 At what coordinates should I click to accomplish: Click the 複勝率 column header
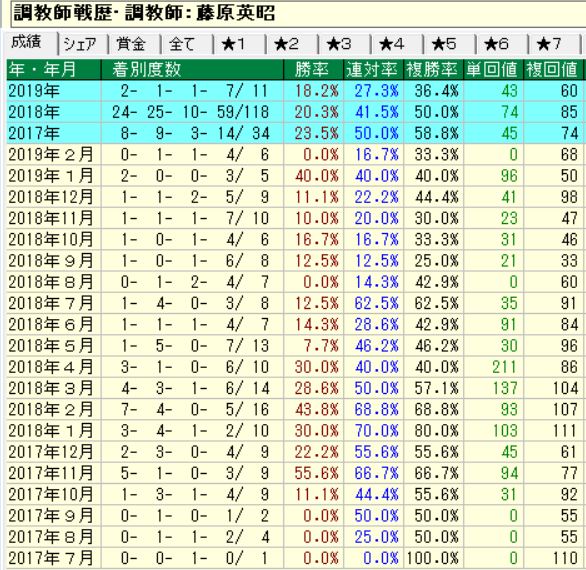tap(434, 70)
